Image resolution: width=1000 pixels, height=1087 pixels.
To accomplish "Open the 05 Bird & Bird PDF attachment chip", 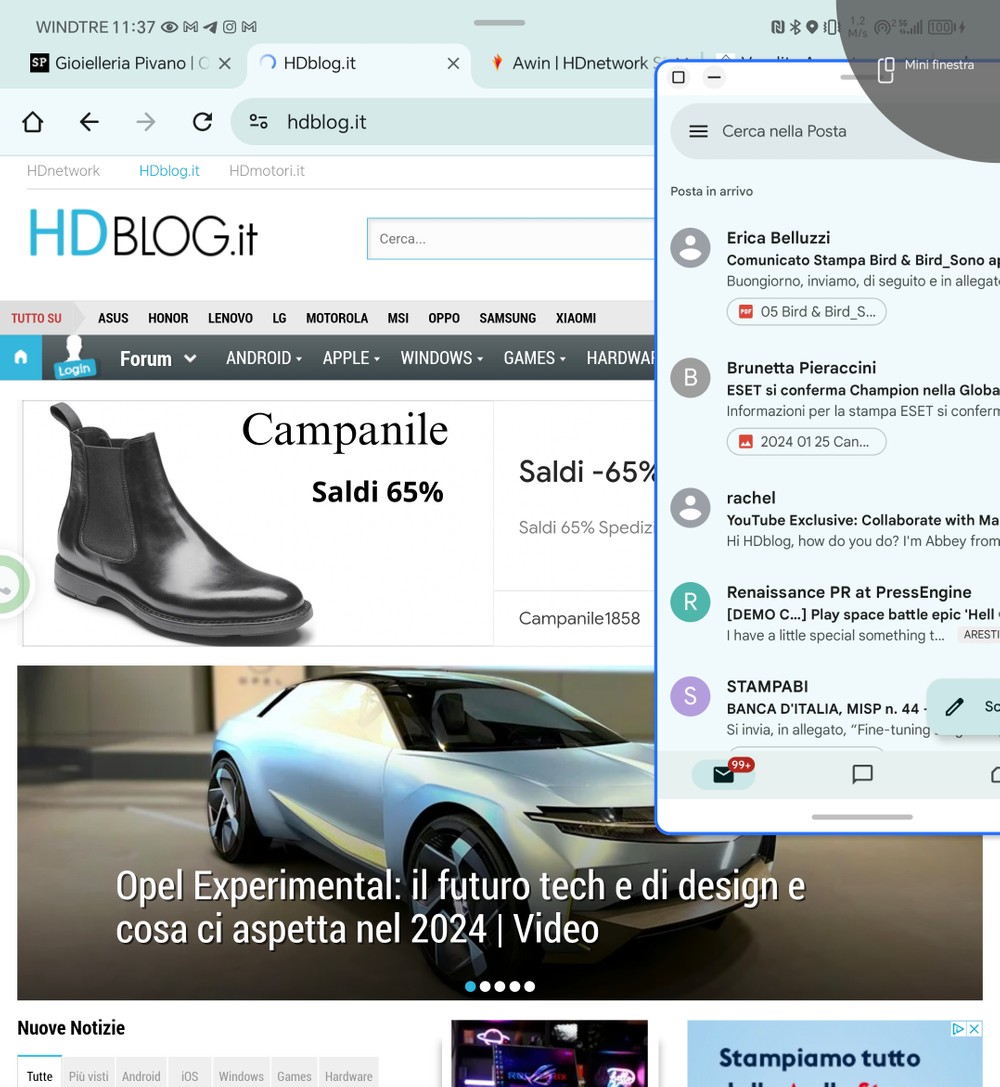I will [807, 312].
